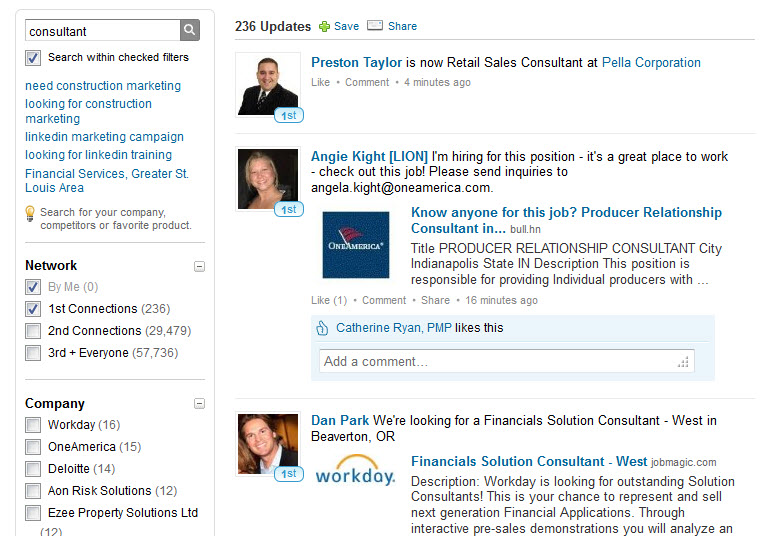Uncheck the 1st Connections filter

(x=33, y=309)
